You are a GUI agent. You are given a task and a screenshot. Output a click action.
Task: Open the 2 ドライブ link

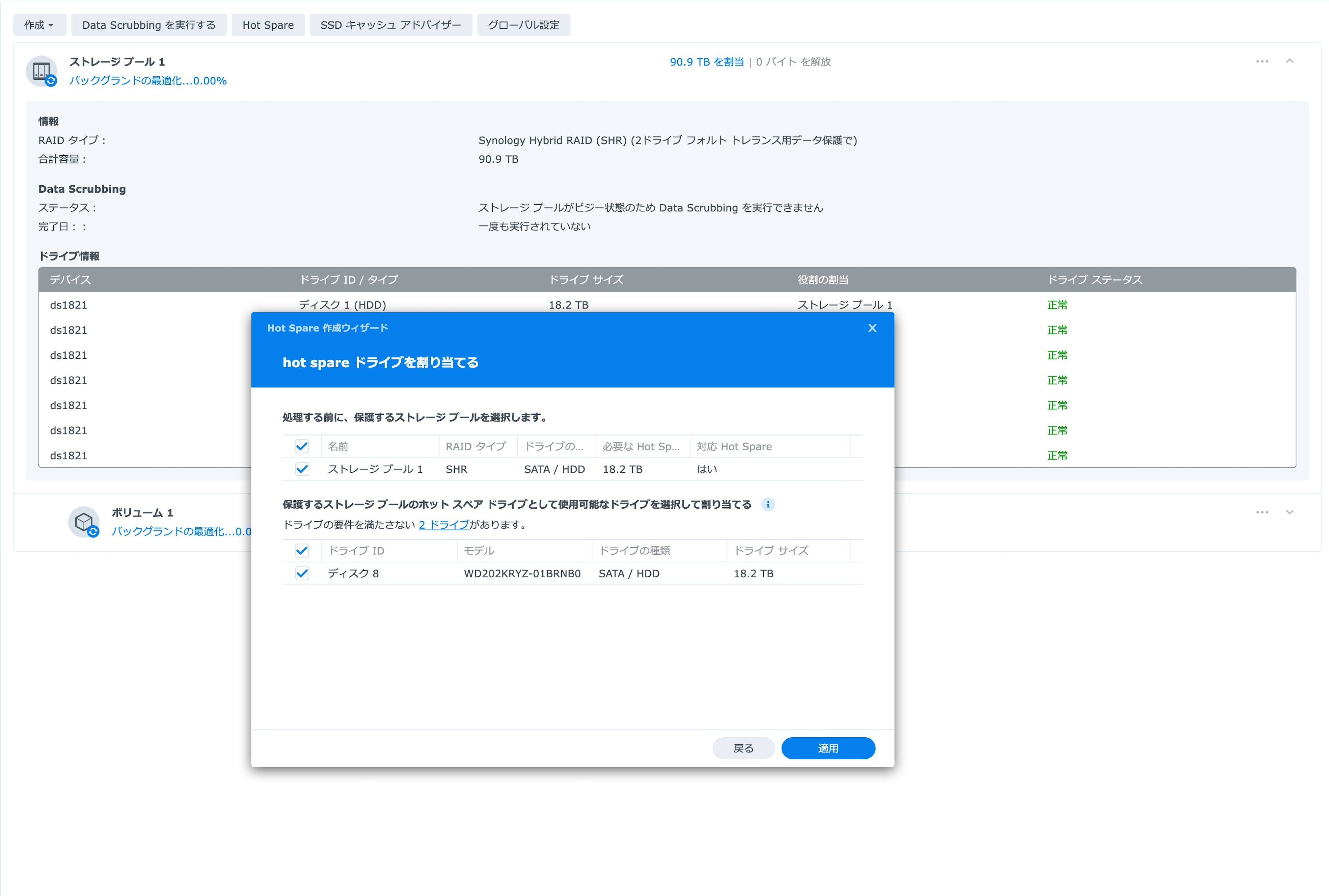(444, 525)
